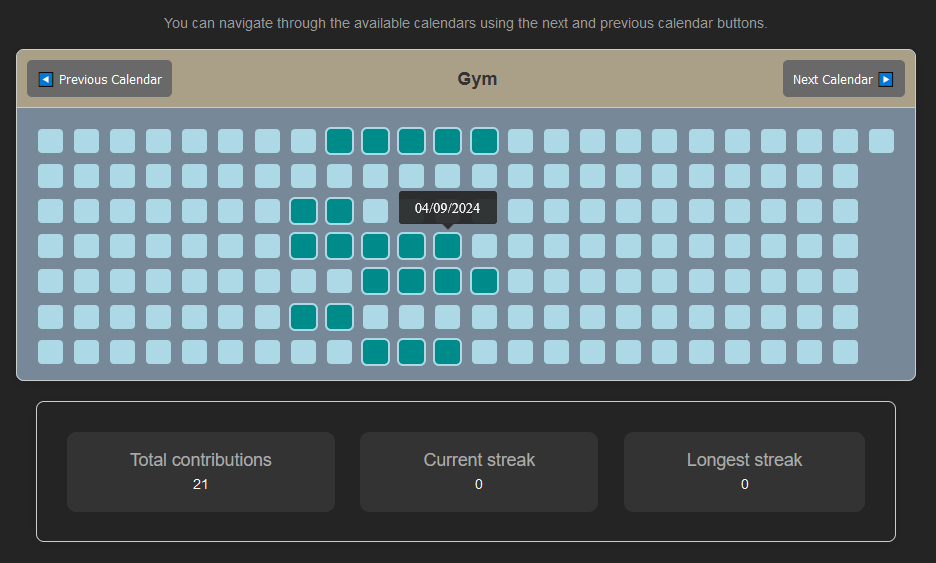Click the Total contributions stat card
This screenshot has height=563, width=936.
201,472
